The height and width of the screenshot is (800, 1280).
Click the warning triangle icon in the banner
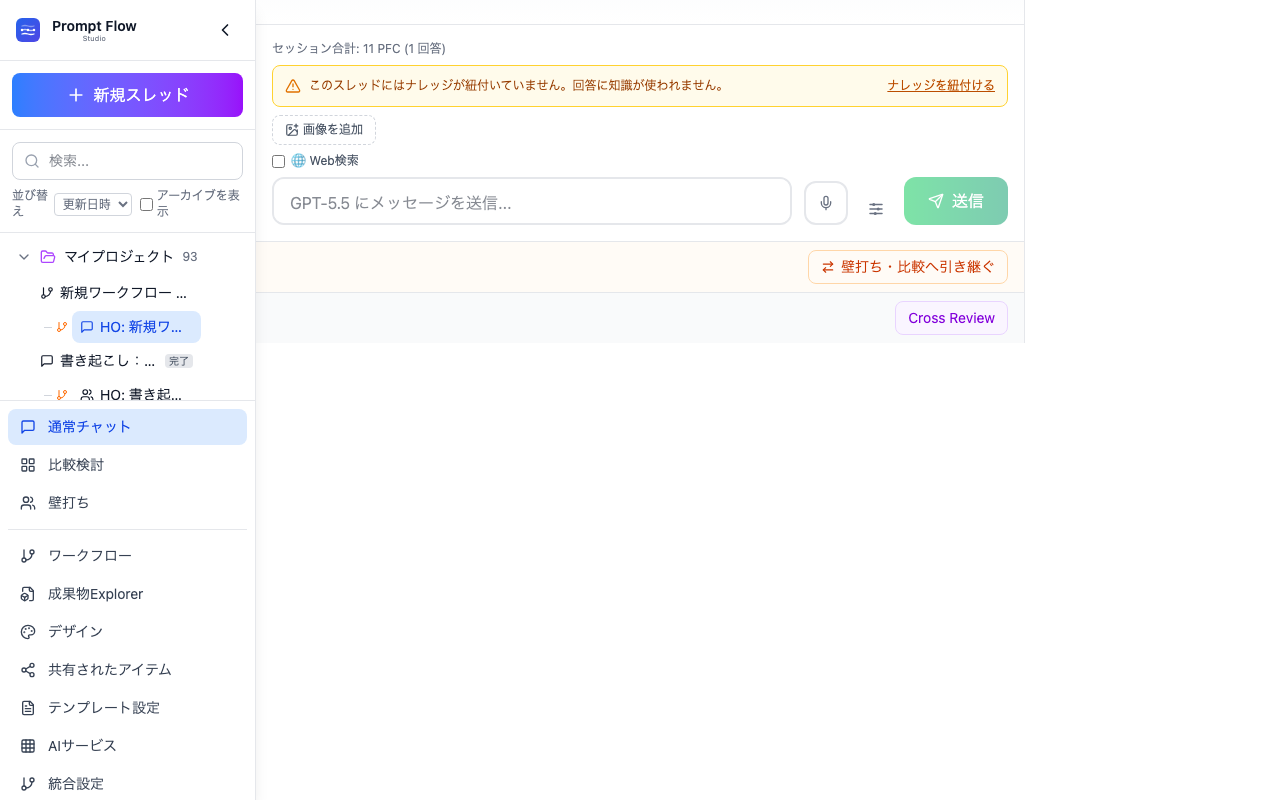293,86
